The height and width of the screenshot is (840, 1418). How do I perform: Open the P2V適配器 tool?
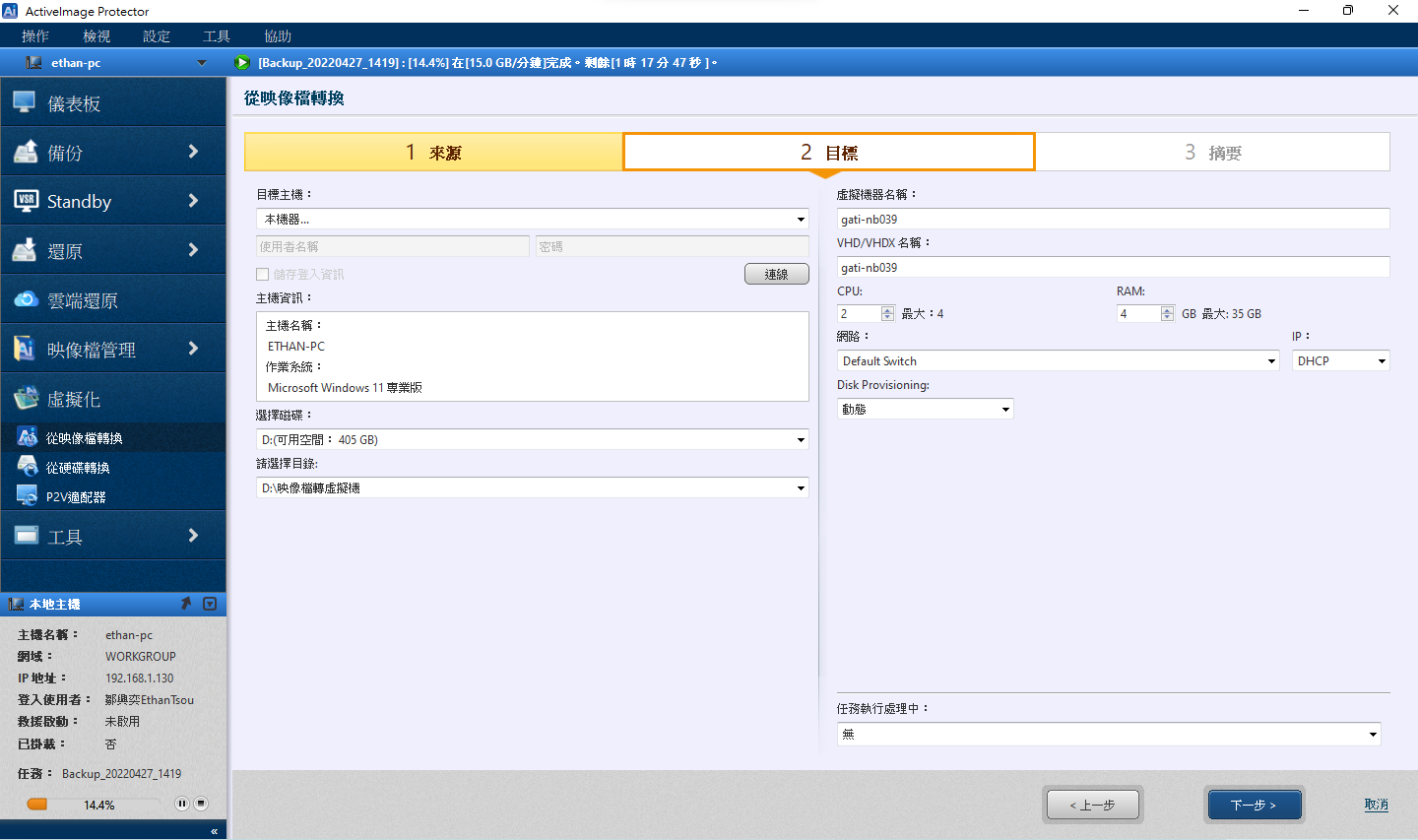[x=76, y=497]
